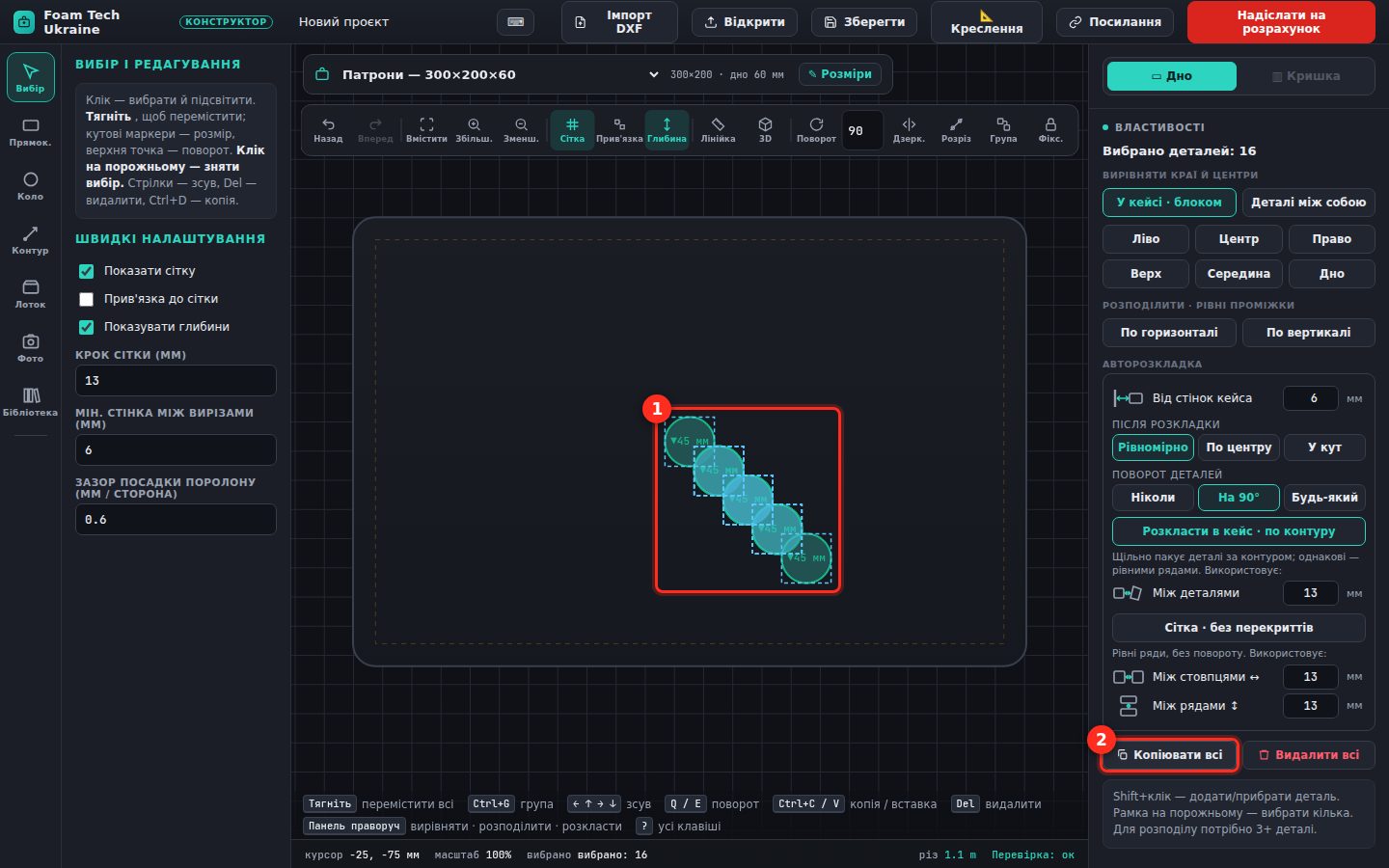Edit Від стінок кейса value field

1311,398
